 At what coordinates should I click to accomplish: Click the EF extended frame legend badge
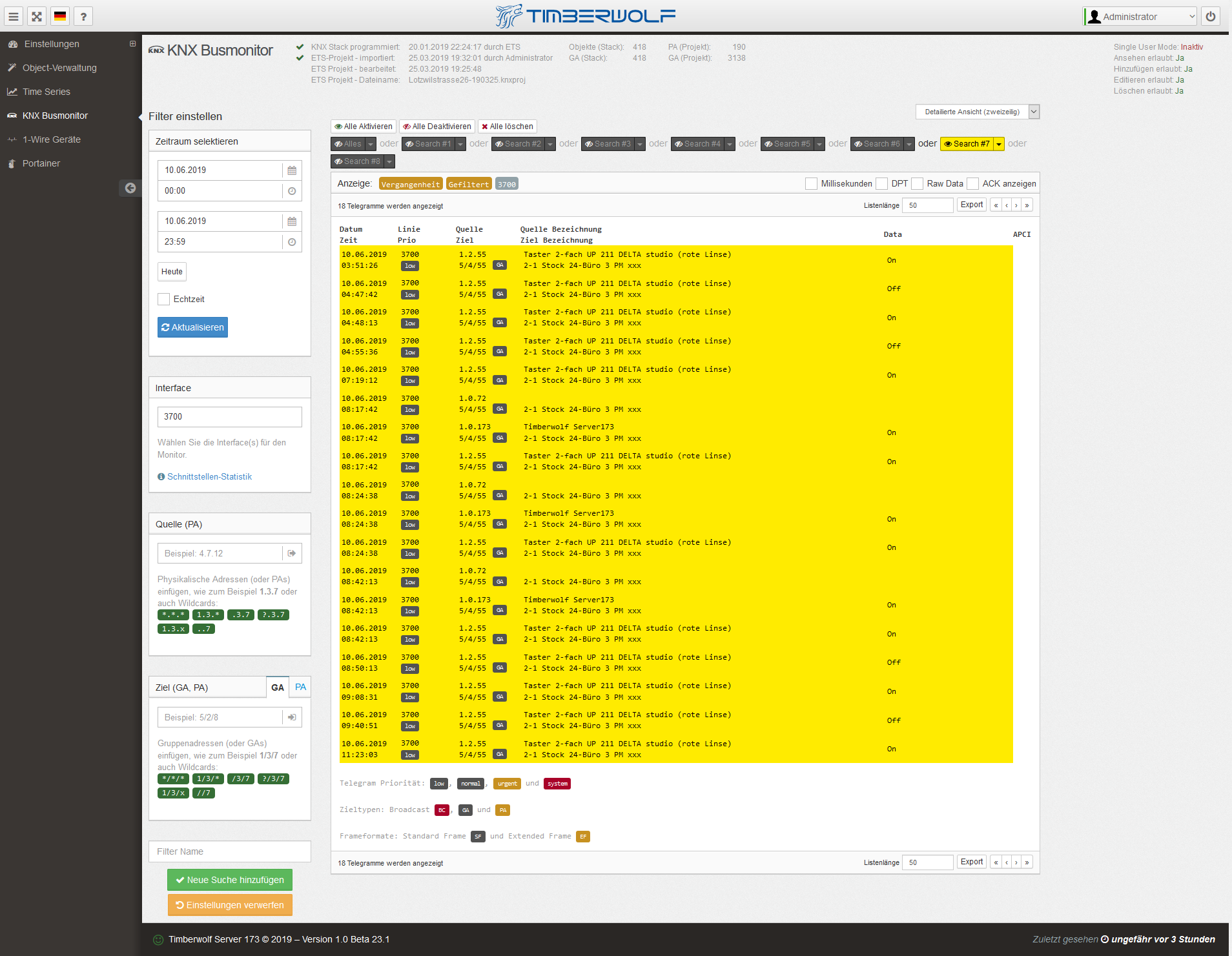click(x=583, y=837)
